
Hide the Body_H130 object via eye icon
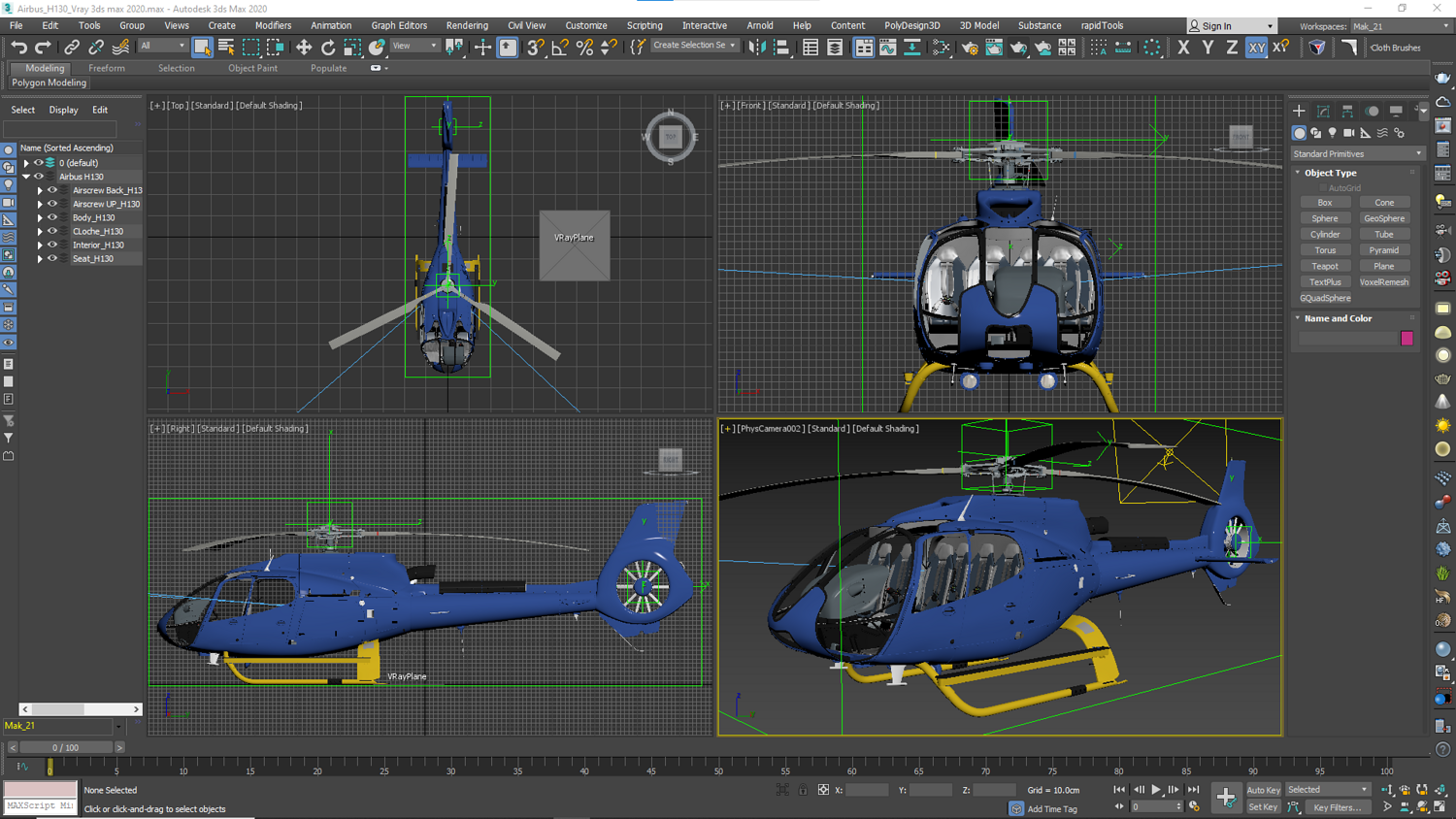pos(52,217)
